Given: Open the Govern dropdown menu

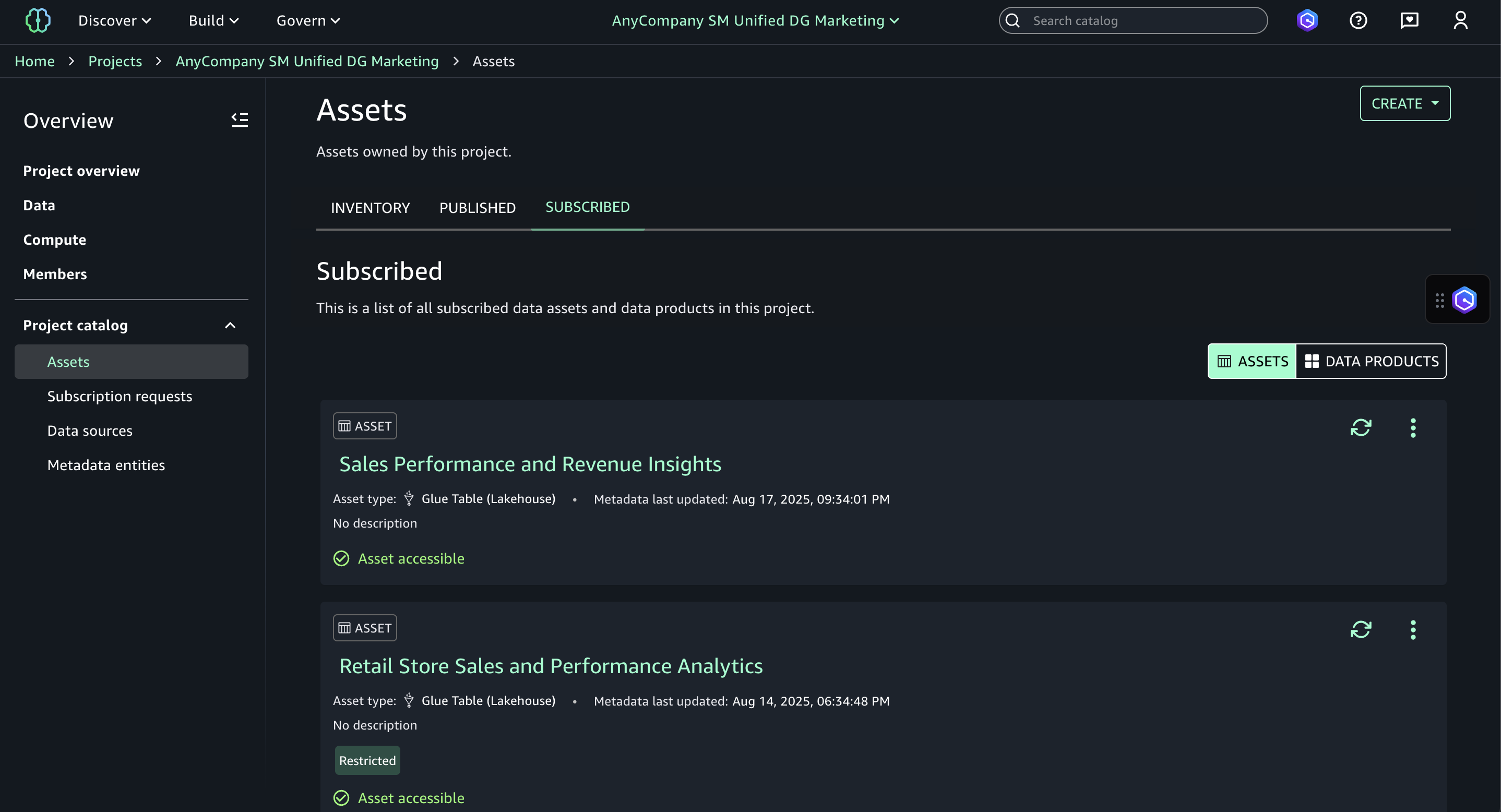Looking at the screenshot, I should (306, 20).
